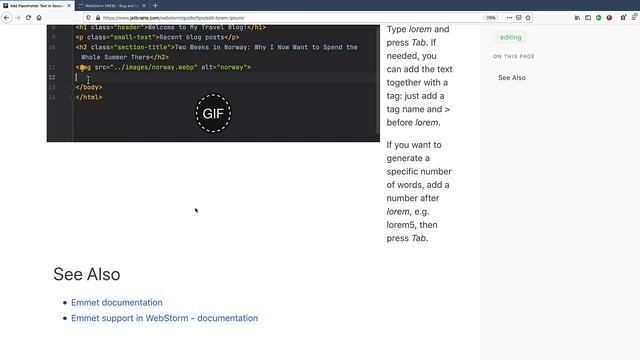
Task: Click the img src norway.webp code line
Action: coord(163,67)
